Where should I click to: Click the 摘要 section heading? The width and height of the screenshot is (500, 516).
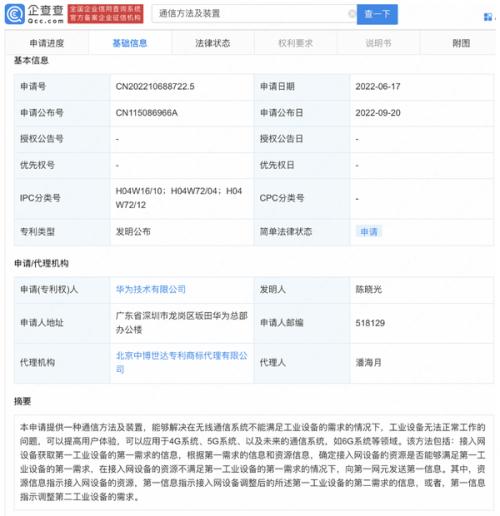click(x=22, y=401)
